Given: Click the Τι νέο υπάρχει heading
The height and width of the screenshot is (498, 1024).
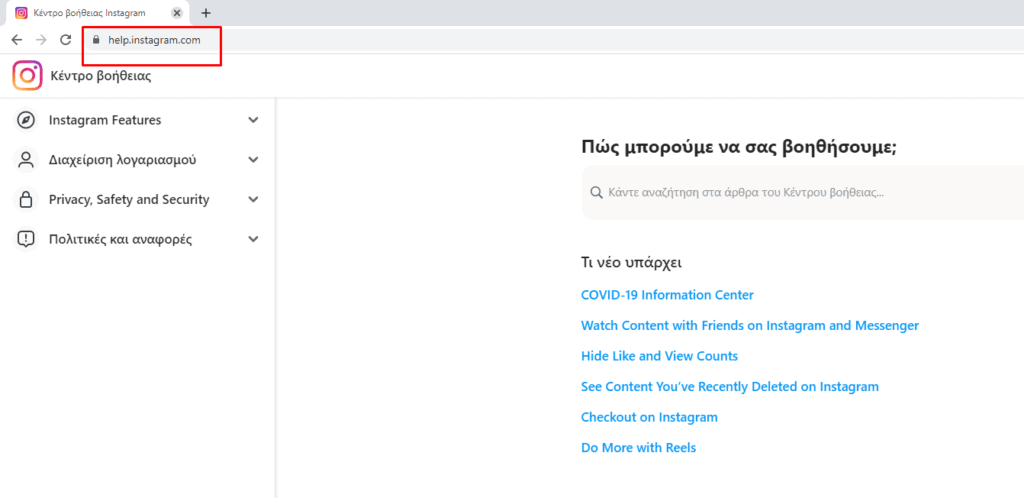Looking at the screenshot, I should pos(631,263).
